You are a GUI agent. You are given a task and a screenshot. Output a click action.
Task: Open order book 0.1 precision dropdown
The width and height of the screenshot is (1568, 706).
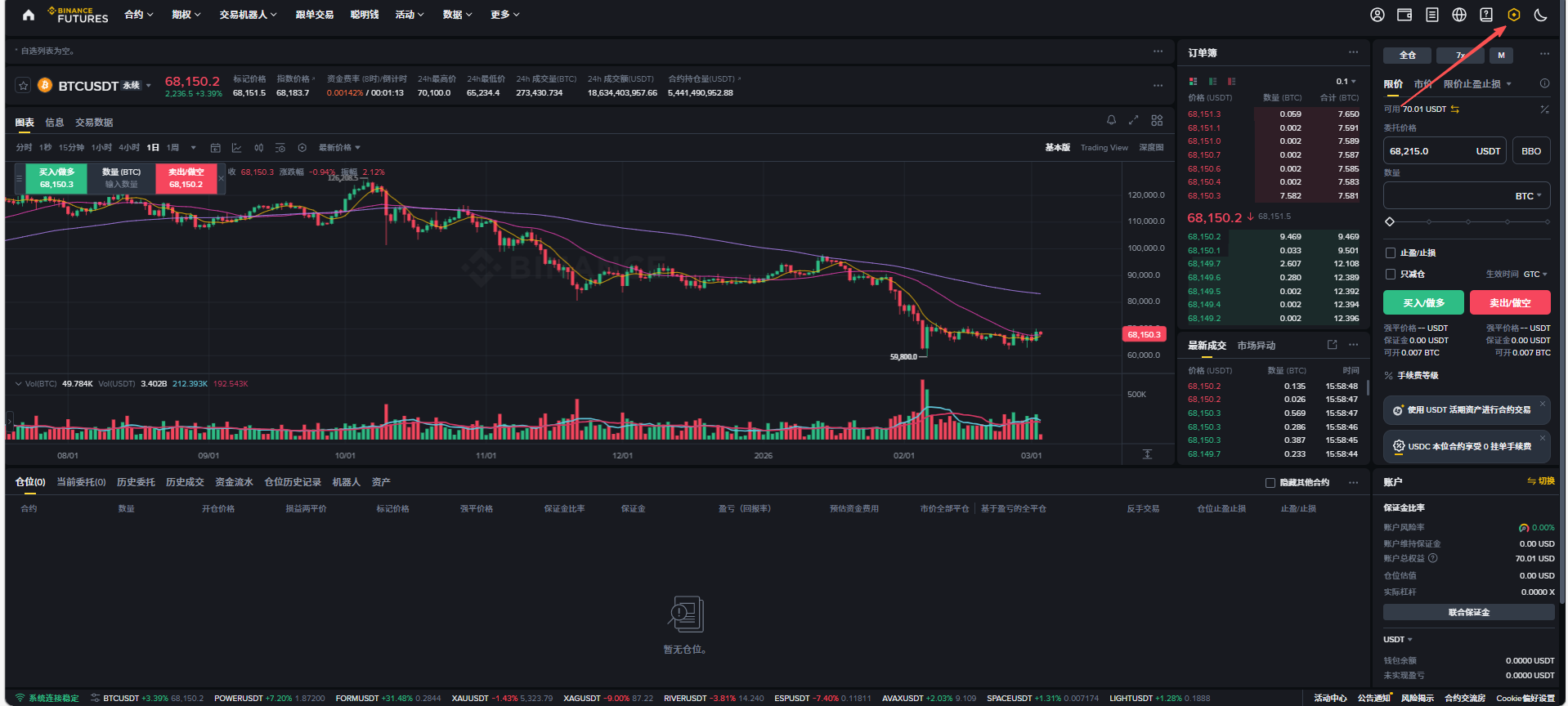pyautogui.click(x=1346, y=81)
